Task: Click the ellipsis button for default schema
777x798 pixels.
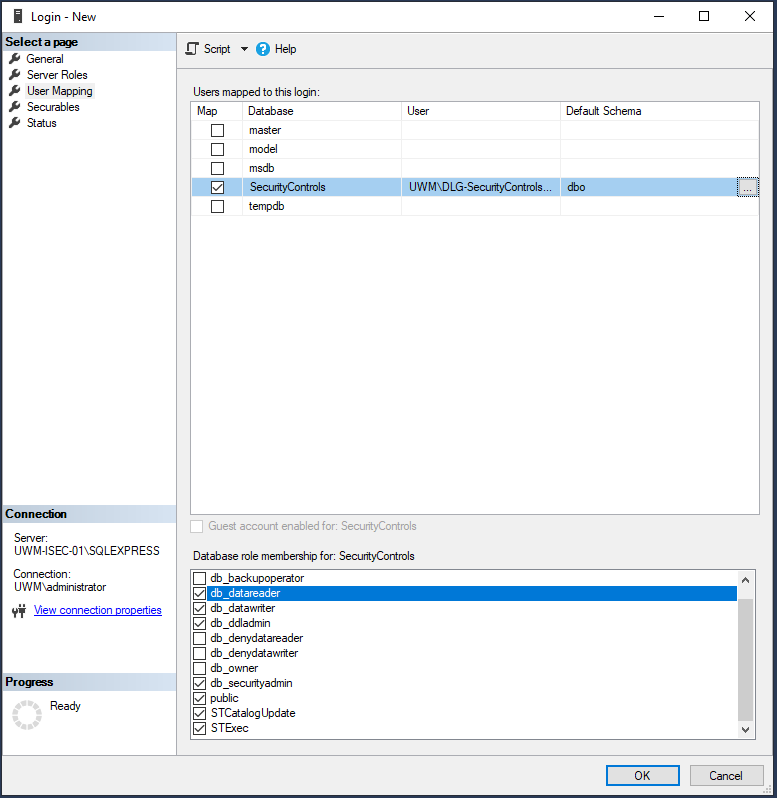Action: point(747,187)
